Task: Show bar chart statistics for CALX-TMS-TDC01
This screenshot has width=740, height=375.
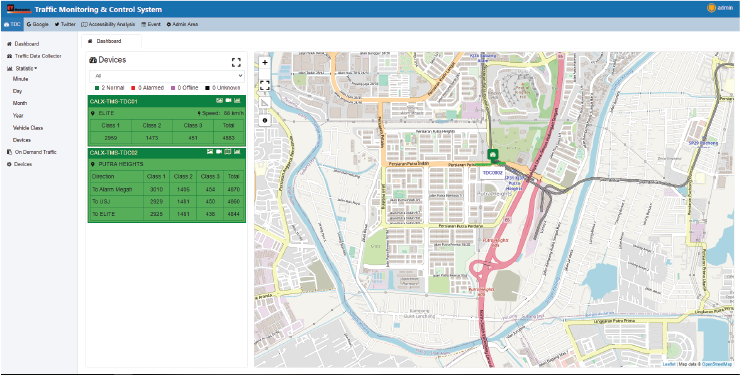Action: click(237, 100)
